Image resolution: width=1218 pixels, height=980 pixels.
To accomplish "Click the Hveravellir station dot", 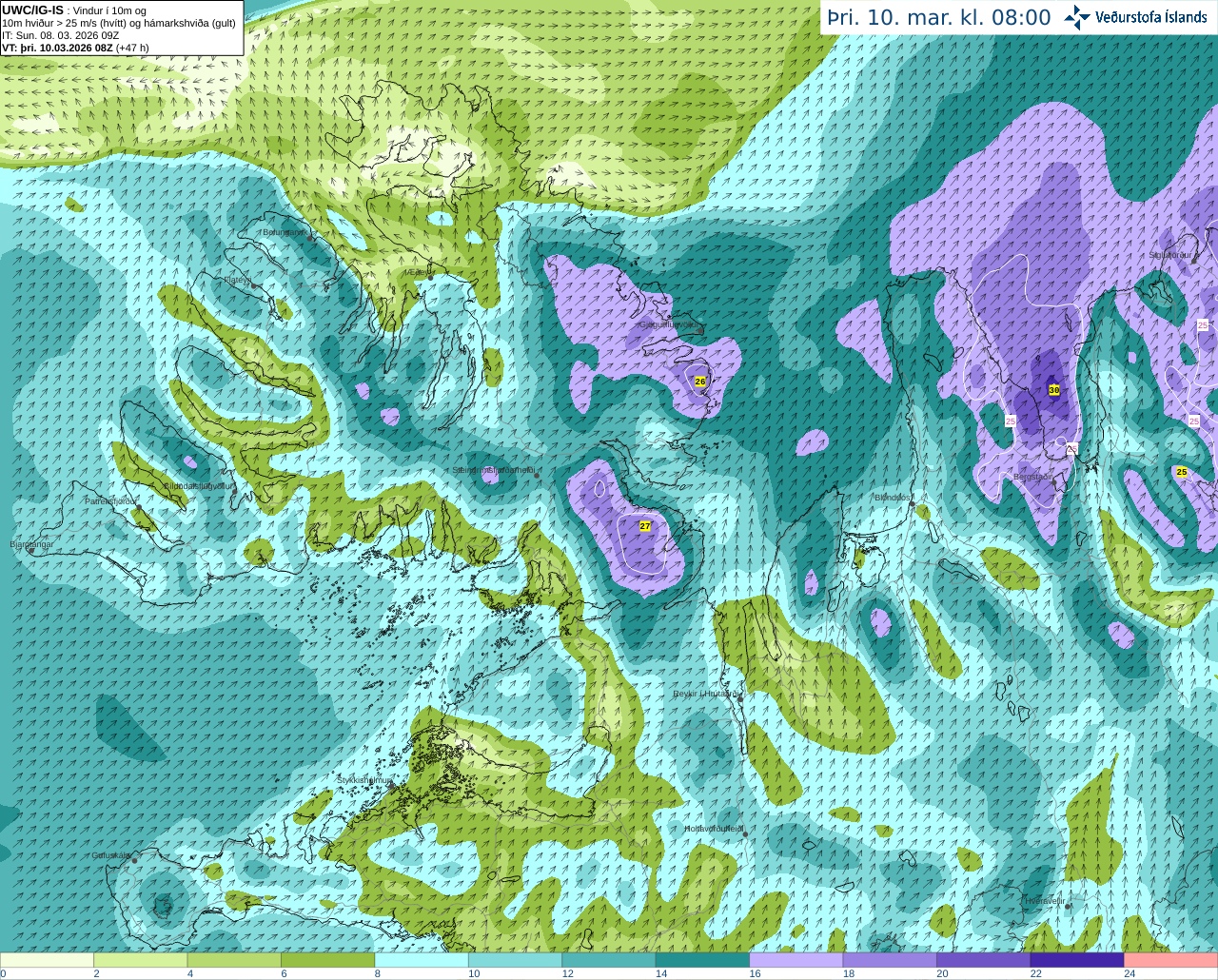I will pos(1068,907).
